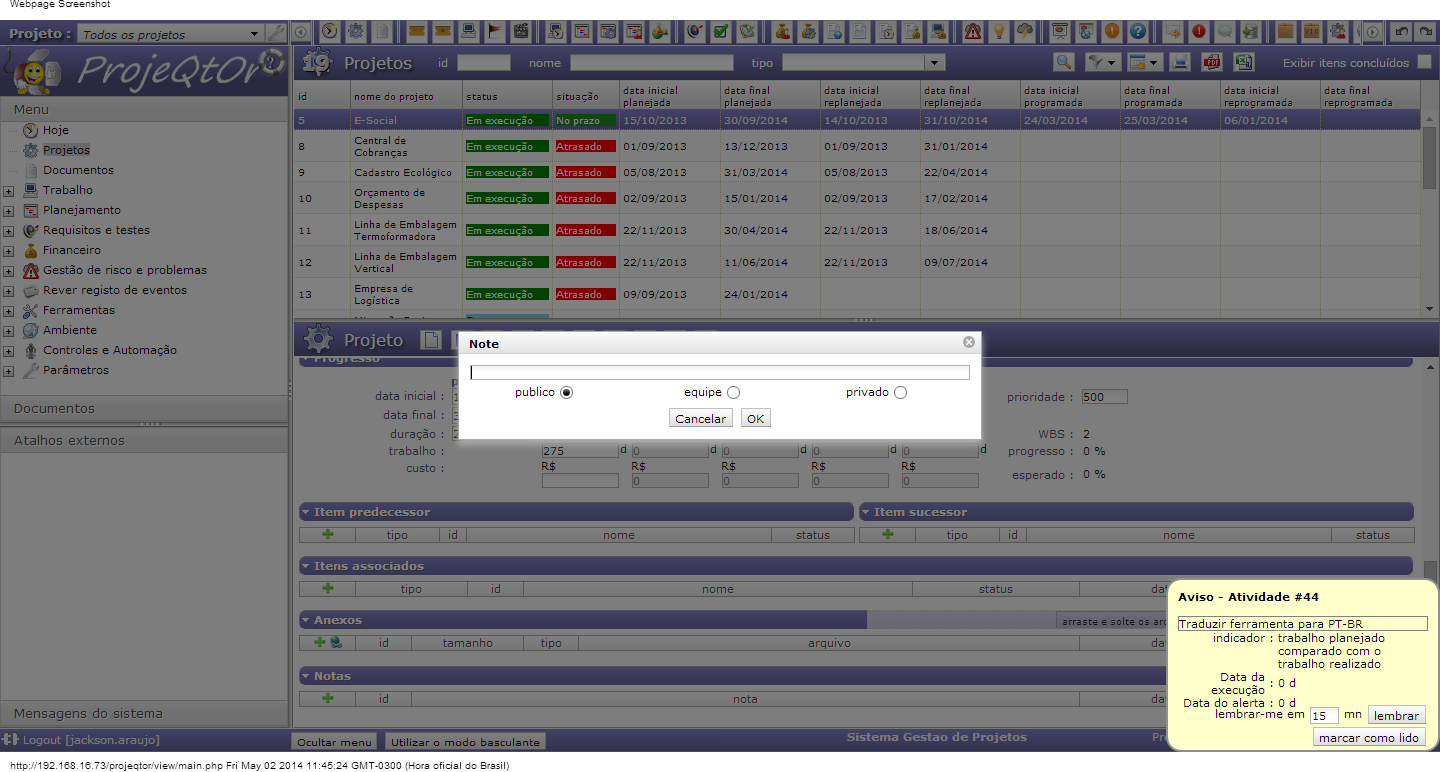Click green plus icon in Item predecessor

[327, 534]
